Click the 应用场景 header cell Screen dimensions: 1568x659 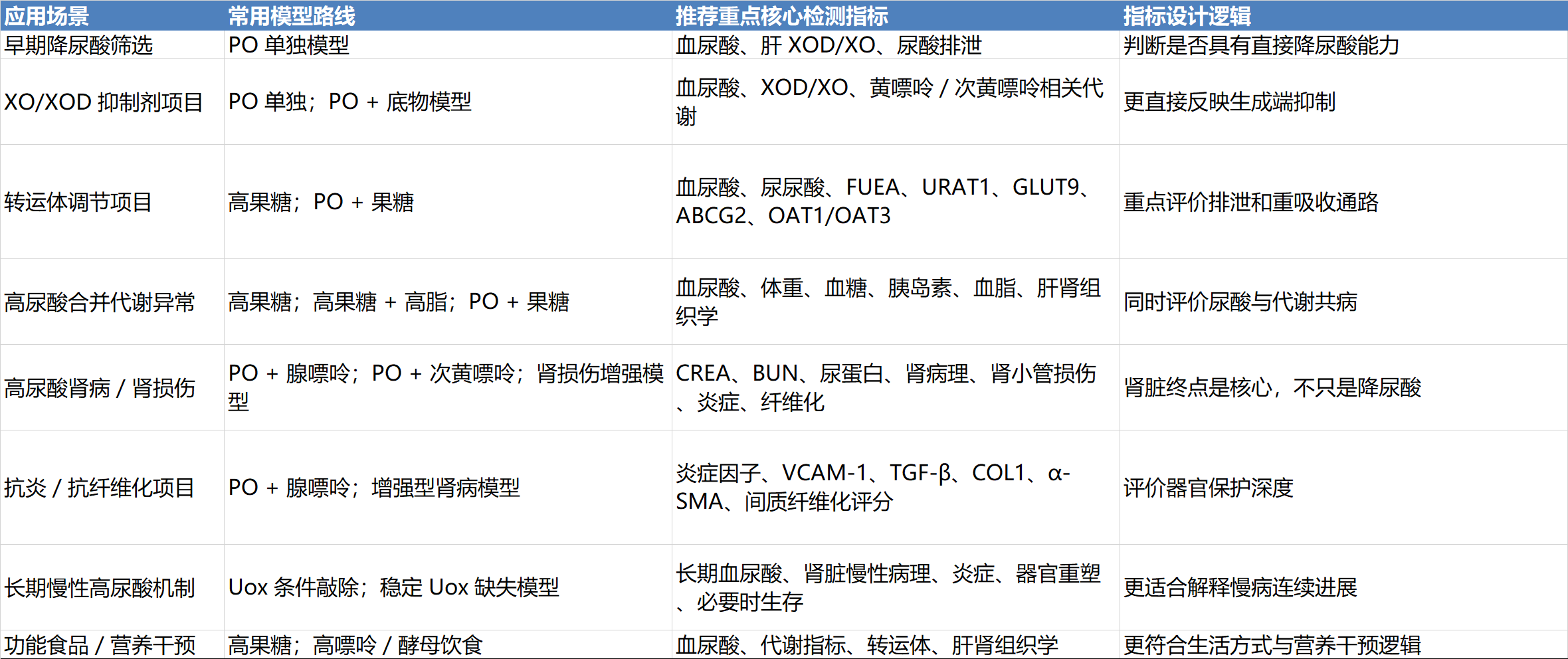point(47,15)
